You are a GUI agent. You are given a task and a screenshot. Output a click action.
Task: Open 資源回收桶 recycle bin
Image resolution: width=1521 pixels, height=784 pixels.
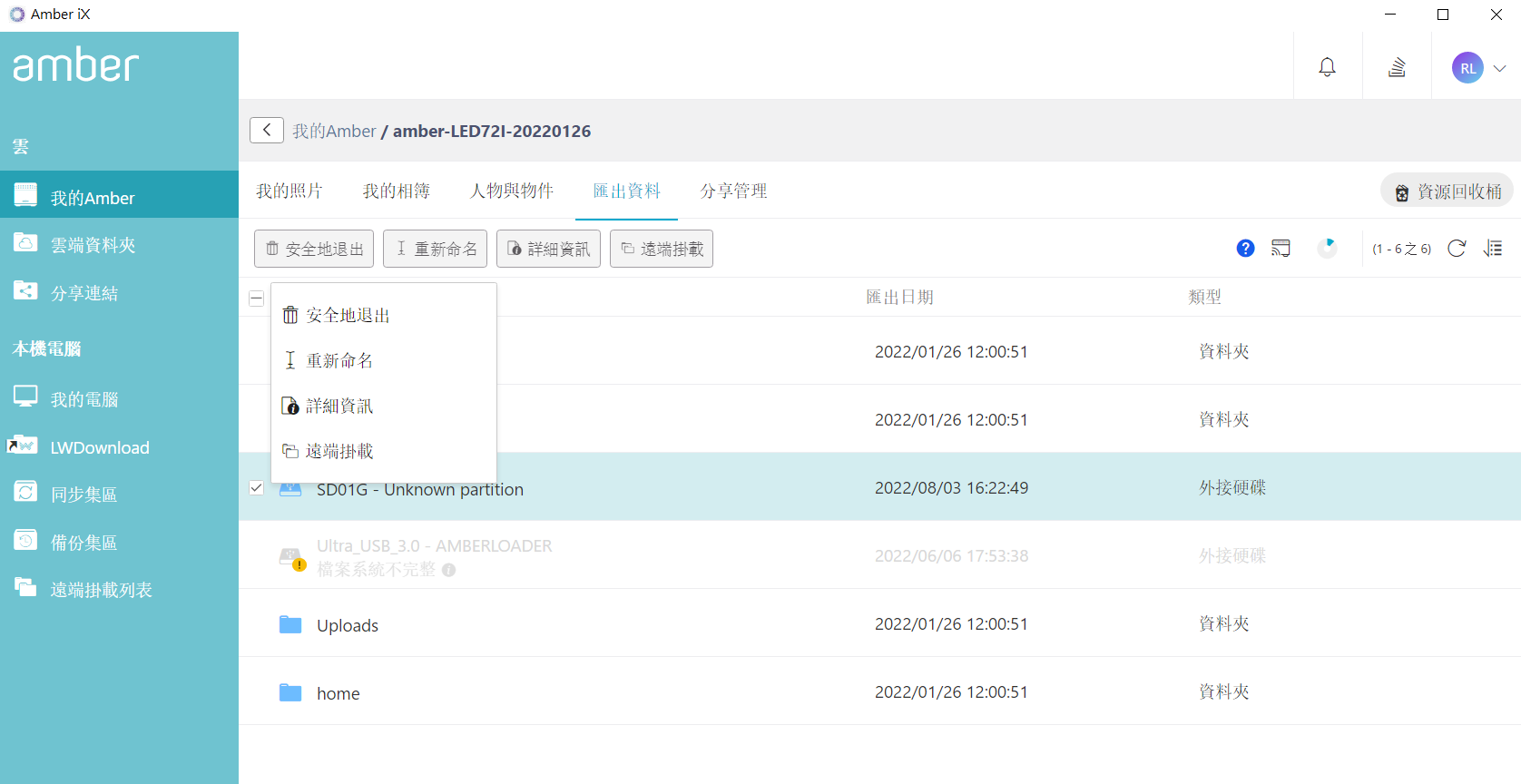[1447, 191]
